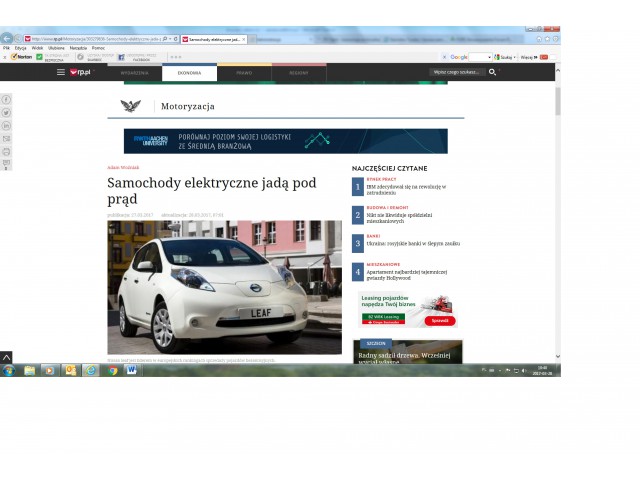This screenshot has height=480, width=640.
Task: Open the IBM employment revolution article
Action: pos(405,187)
